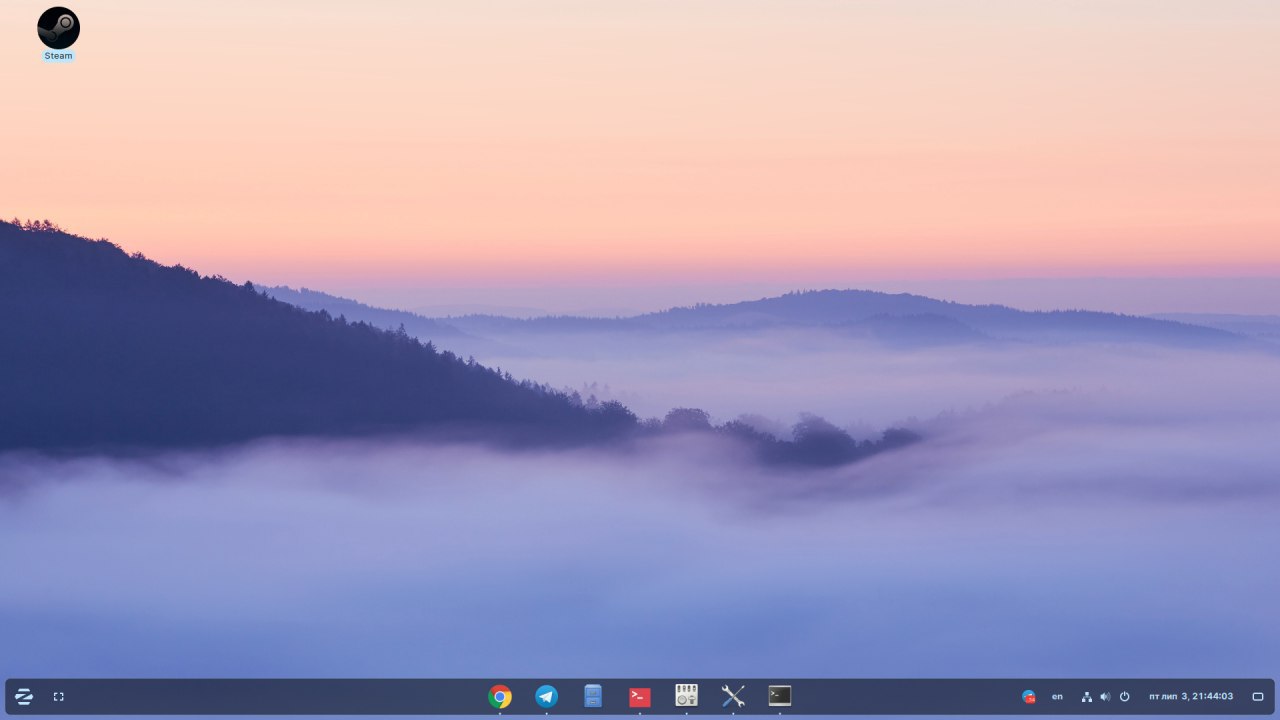Screen dimensions: 1280x720
Task: Open the red terminal app icon
Action: coord(640,697)
